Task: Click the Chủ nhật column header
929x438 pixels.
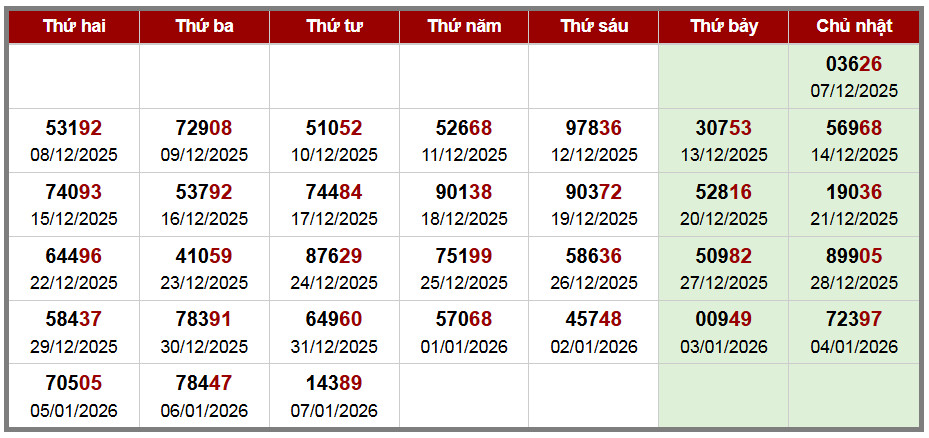Action: pos(854,27)
